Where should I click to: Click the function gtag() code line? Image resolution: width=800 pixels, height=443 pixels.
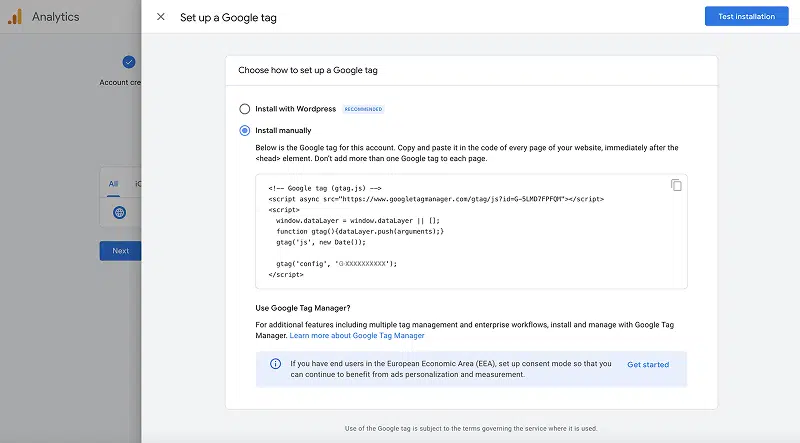(x=360, y=231)
